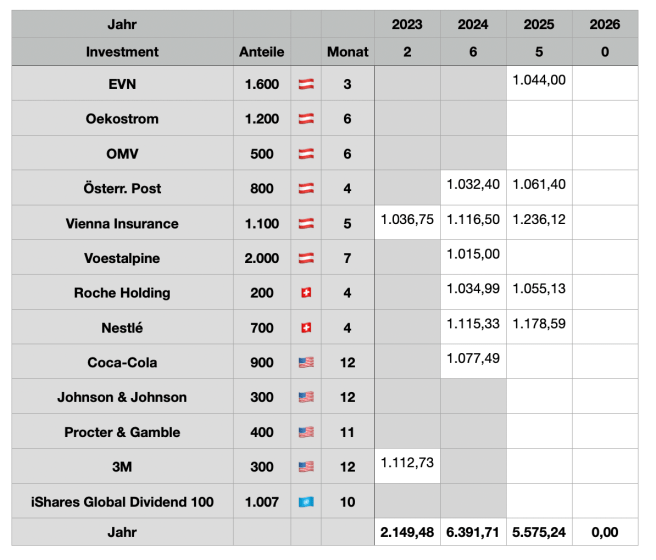This screenshot has width=656, height=560.
Task: Click the Swiss flag next to Roche Holding
Action: 306,293
